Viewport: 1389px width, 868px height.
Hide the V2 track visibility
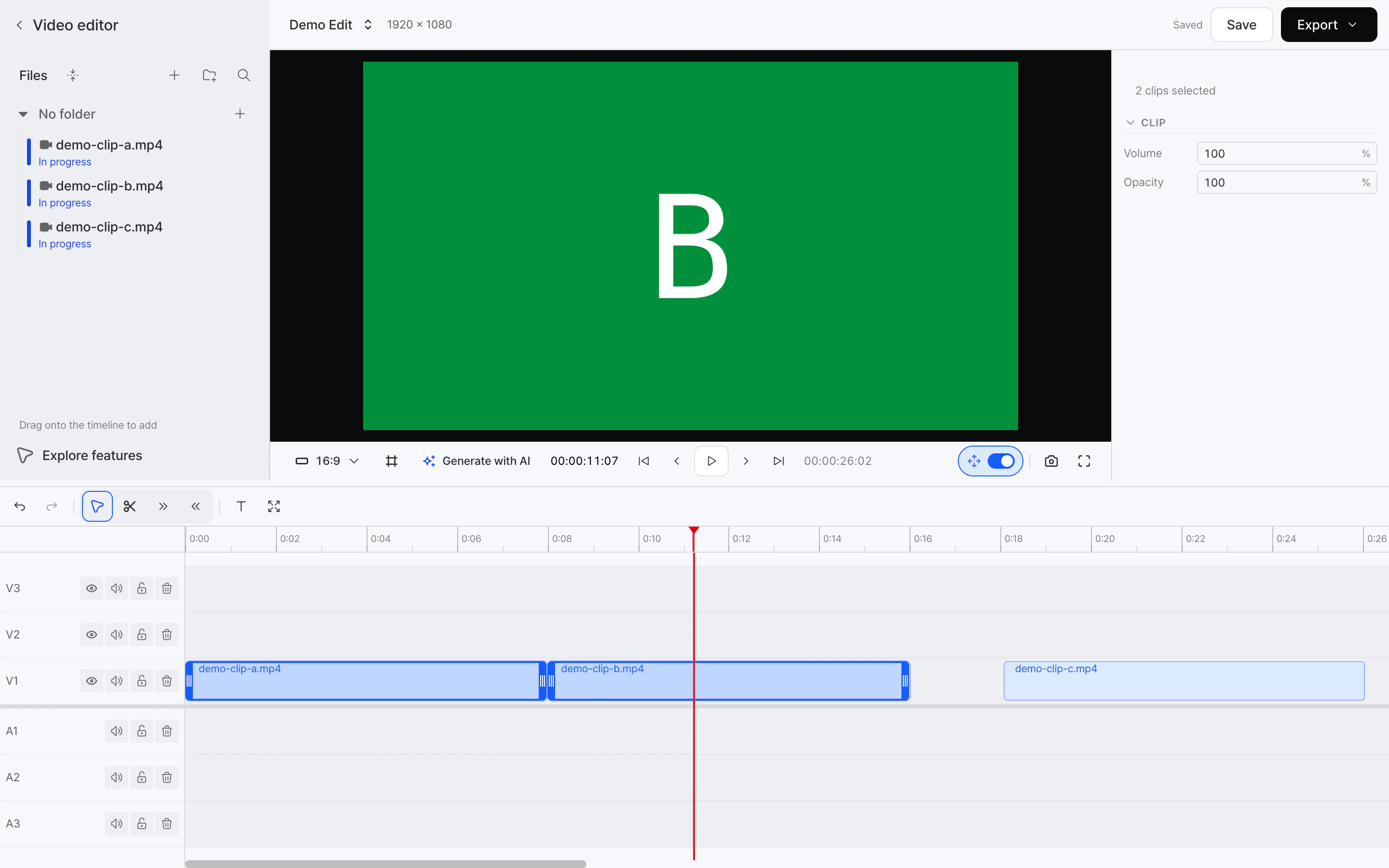(91, 635)
